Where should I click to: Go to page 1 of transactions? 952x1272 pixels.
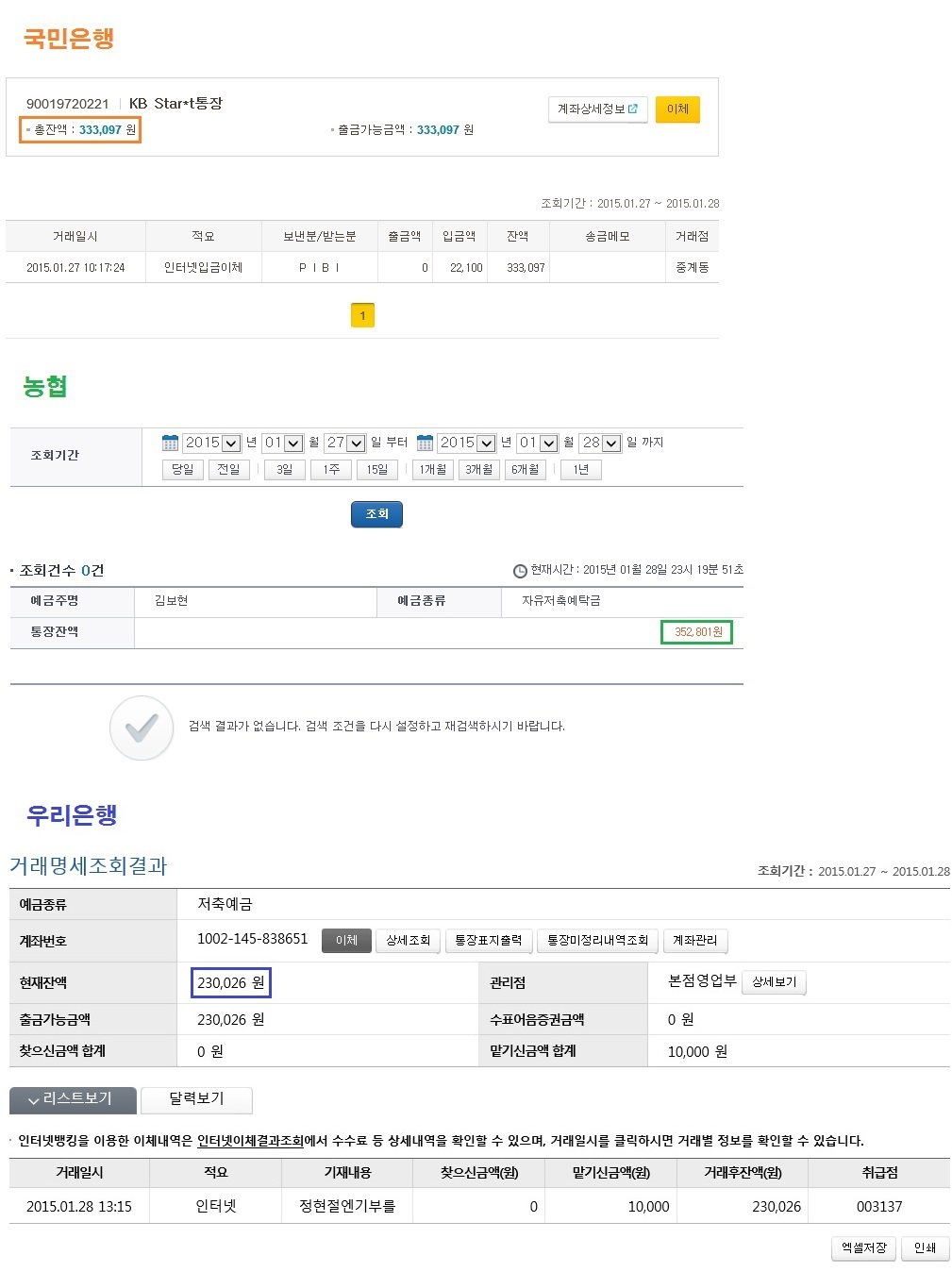(362, 315)
